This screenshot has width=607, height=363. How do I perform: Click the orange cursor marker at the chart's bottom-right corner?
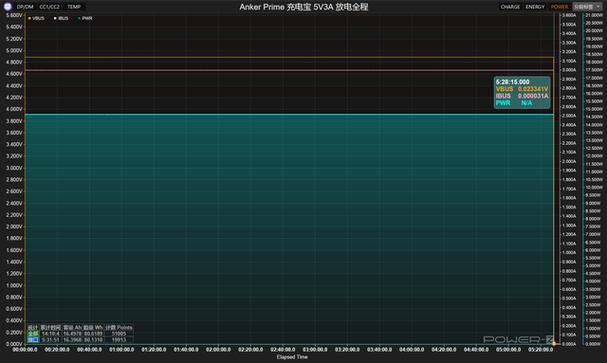[554, 343]
